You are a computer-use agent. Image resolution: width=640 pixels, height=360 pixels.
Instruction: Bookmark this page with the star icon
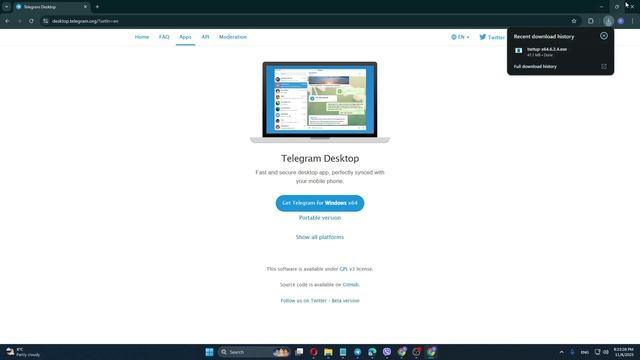point(574,21)
